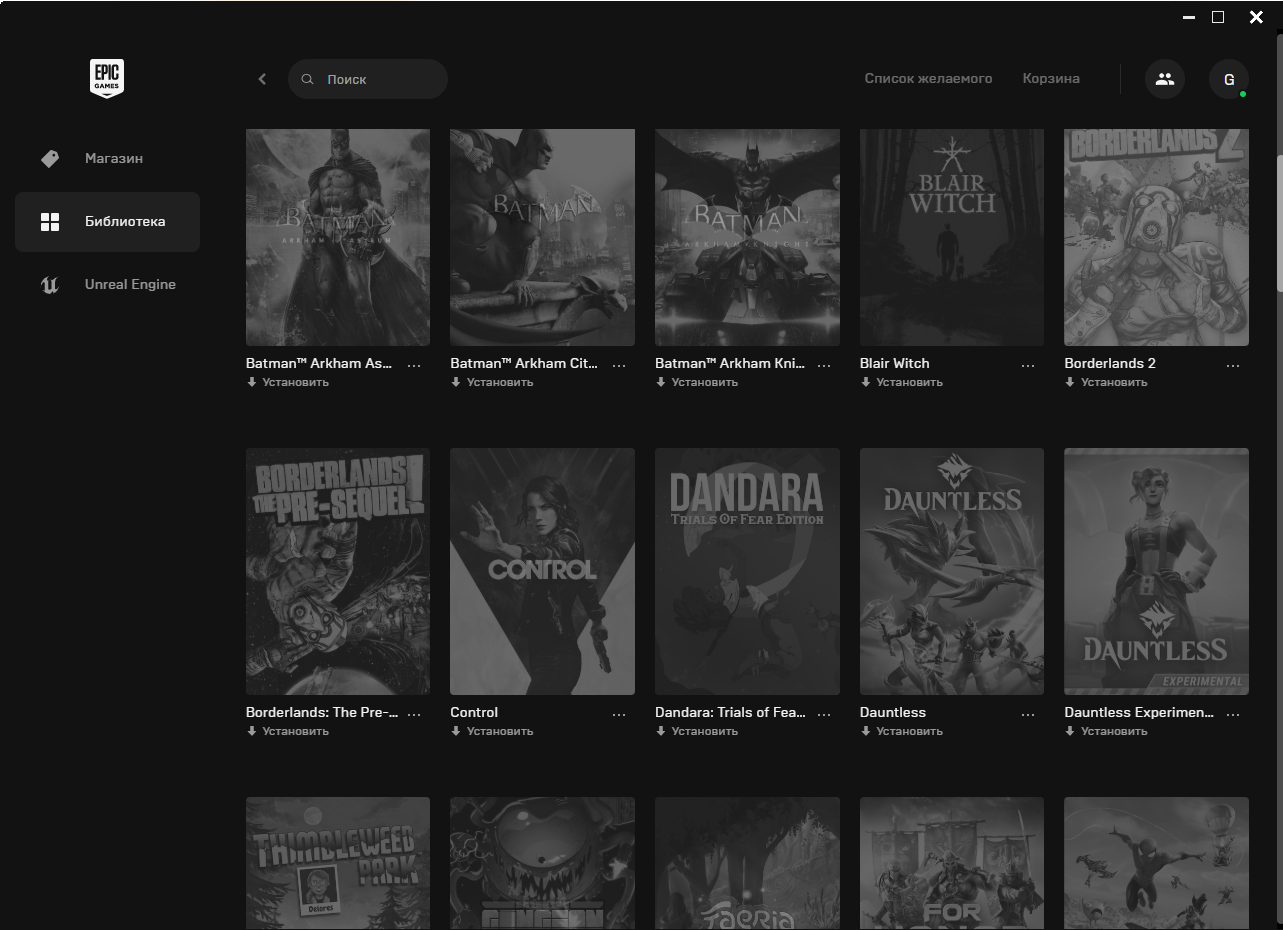This screenshot has height=930, width=1283.
Task: Install Control via Установить
Action: [x=492, y=731]
